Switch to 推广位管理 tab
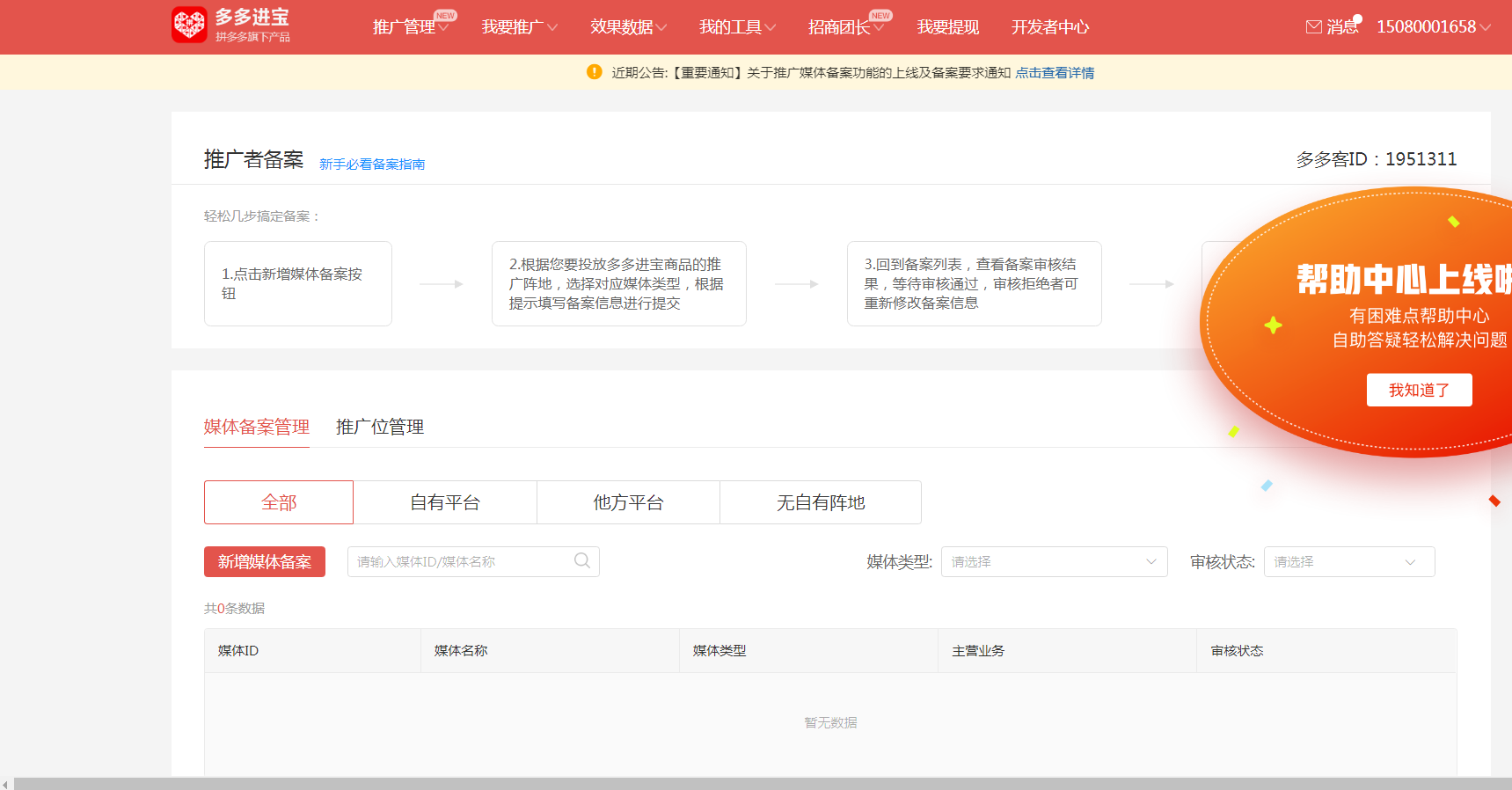The height and width of the screenshot is (790, 1512). coord(380,428)
